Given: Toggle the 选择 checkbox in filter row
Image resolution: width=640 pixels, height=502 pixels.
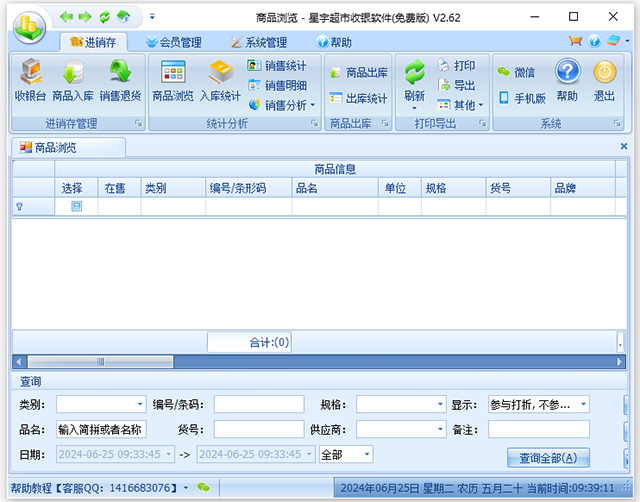Looking at the screenshot, I should pyautogui.click(x=76, y=206).
